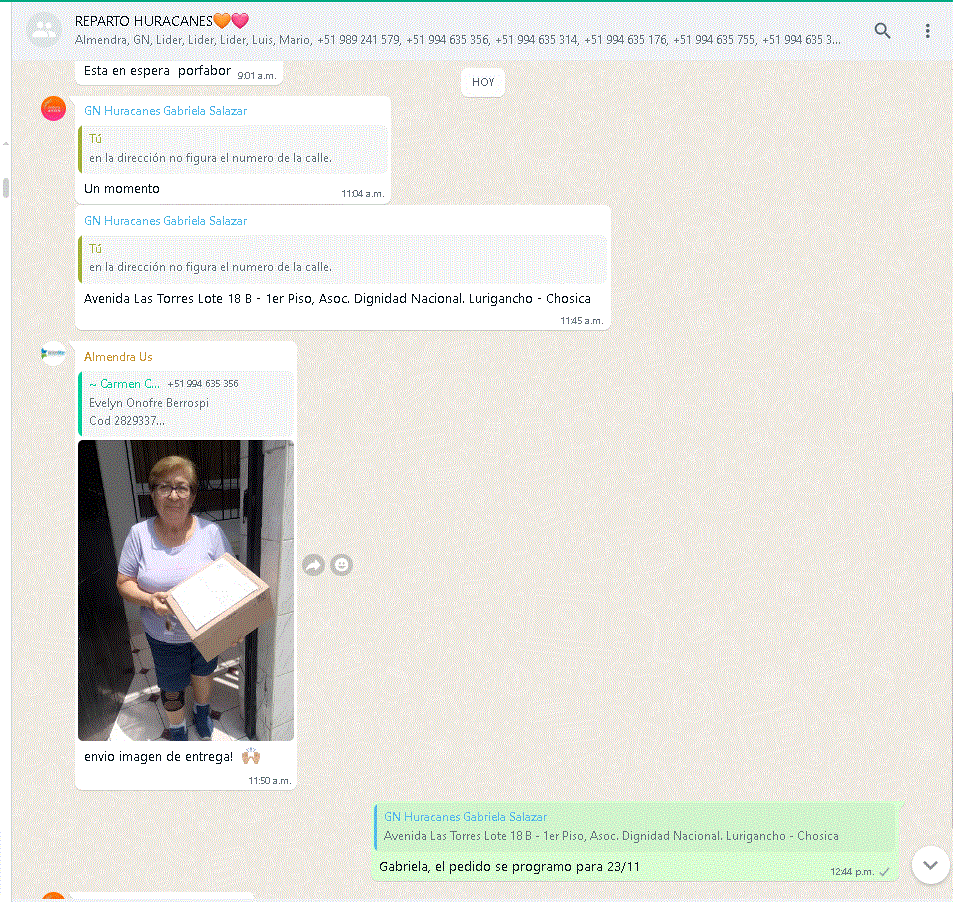Open the delivery photo of woman holding box
This screenshot has height=902, width=953.
click(x=186, y=590)
